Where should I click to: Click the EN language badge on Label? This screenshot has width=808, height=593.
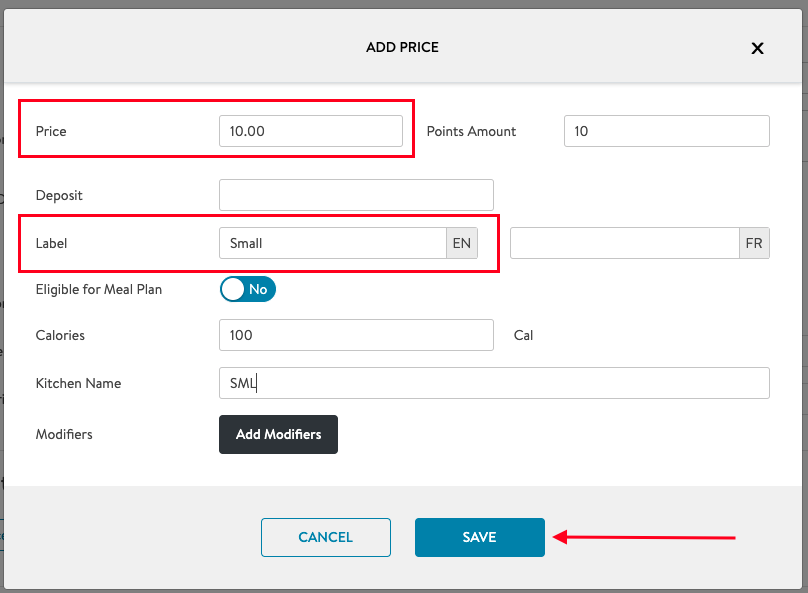coord(461,243)
